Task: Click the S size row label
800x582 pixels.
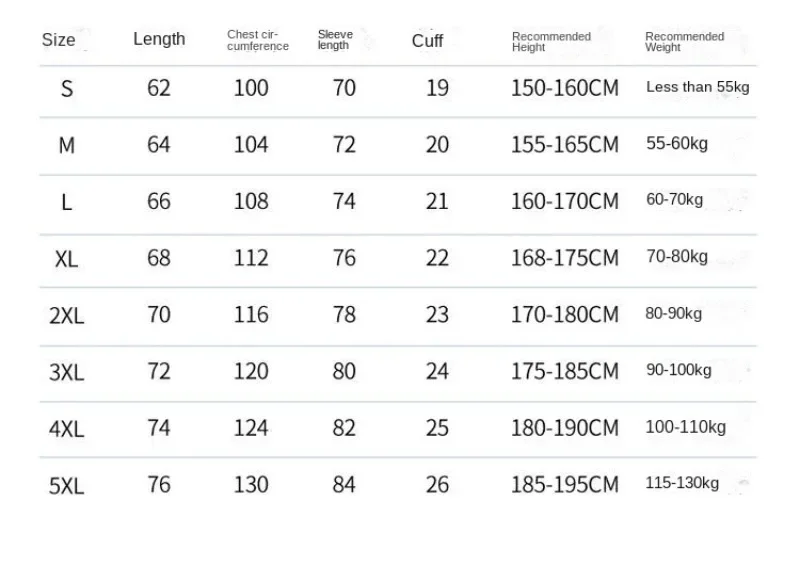Action: tap(67, 89)
